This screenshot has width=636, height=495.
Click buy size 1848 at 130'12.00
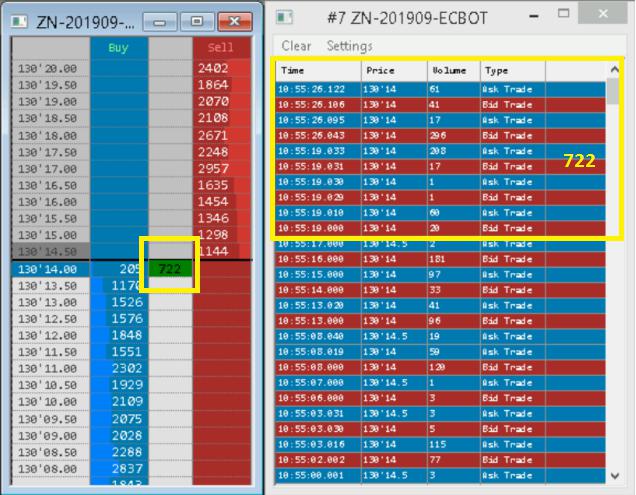coord(119,335)
